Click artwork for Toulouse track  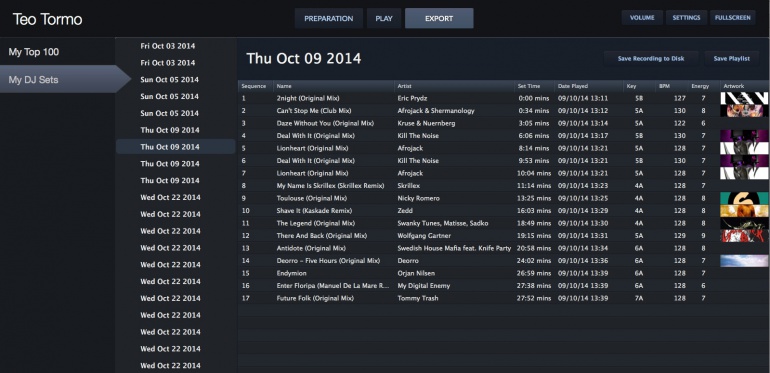(744, 198)
